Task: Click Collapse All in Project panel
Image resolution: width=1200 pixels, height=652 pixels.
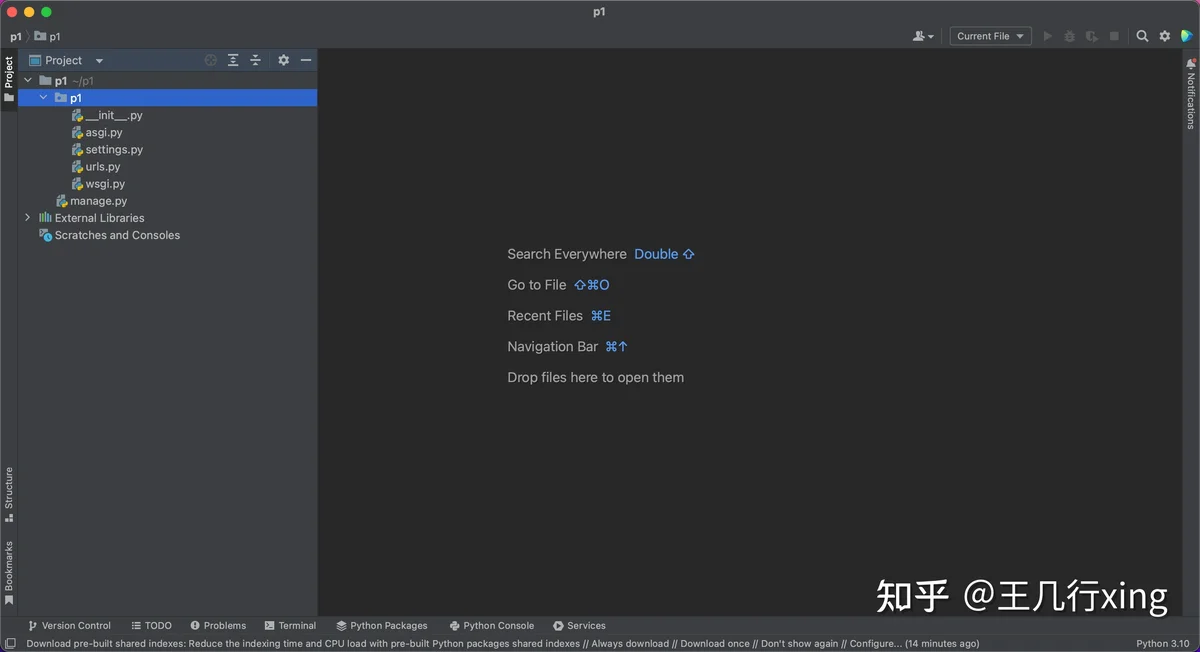Action: pos(255,60)
